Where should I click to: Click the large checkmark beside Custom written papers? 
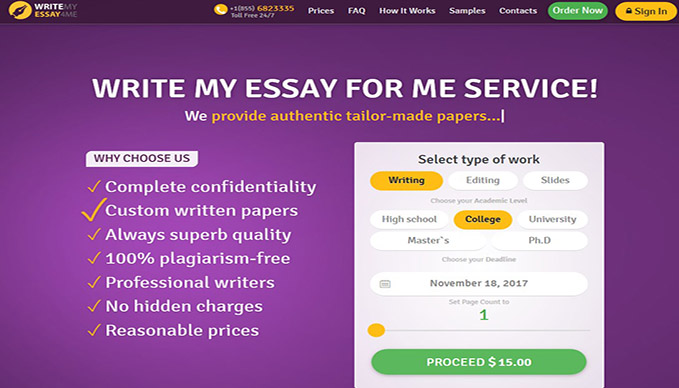pos(94,210)
